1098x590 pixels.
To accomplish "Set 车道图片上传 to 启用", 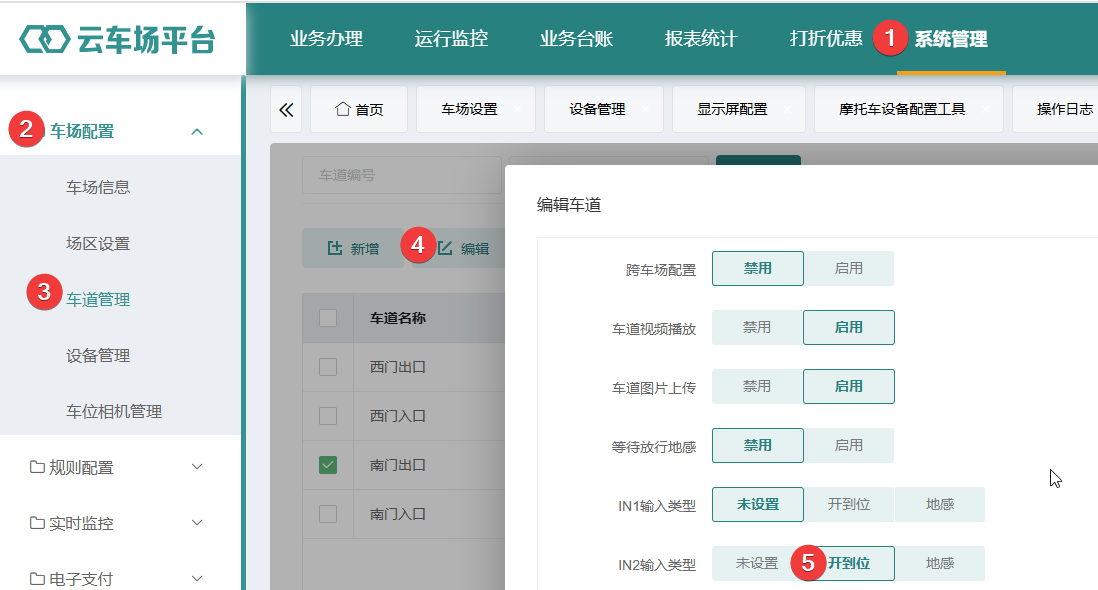I will 849,386.
